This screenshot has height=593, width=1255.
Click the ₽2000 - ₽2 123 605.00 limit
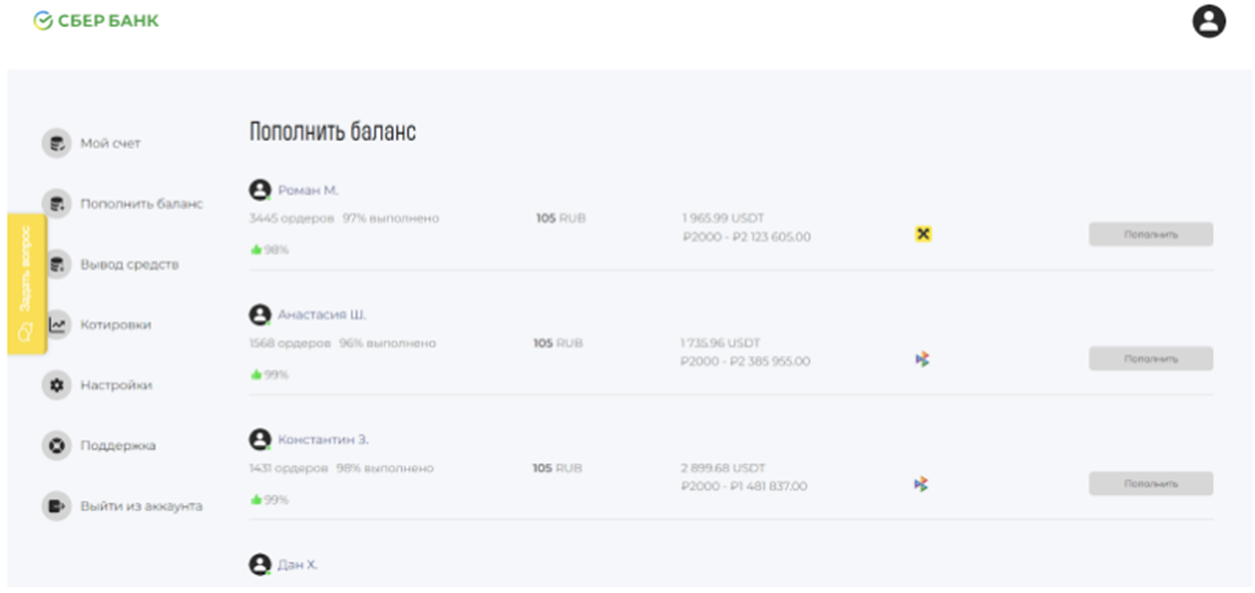pos(746,237)
